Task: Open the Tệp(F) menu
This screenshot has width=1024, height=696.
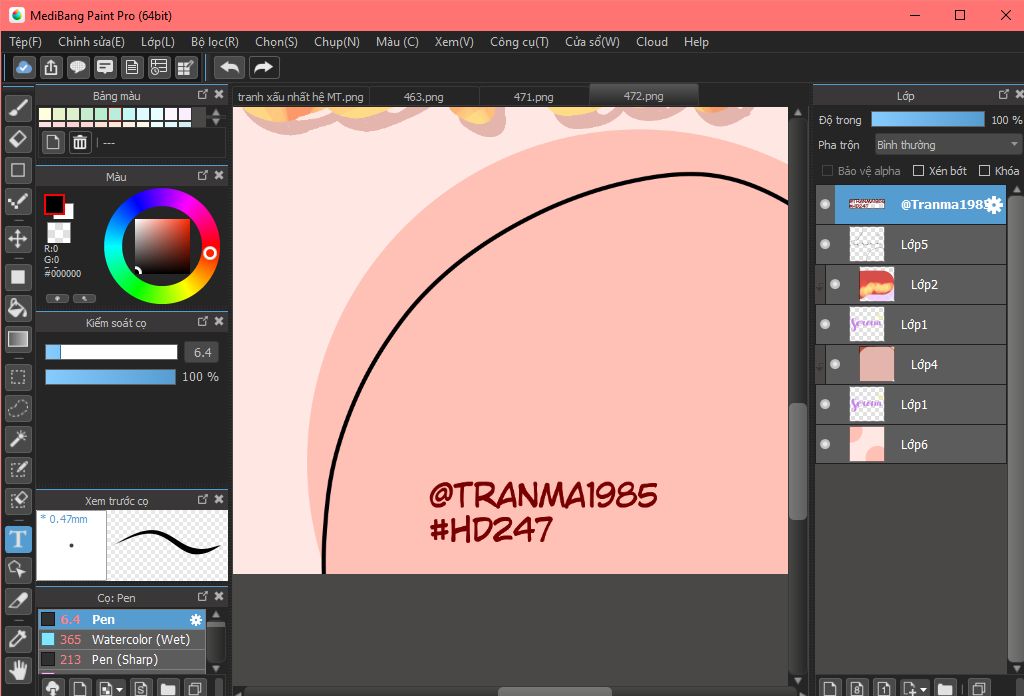Action: (x=25, y=42)
